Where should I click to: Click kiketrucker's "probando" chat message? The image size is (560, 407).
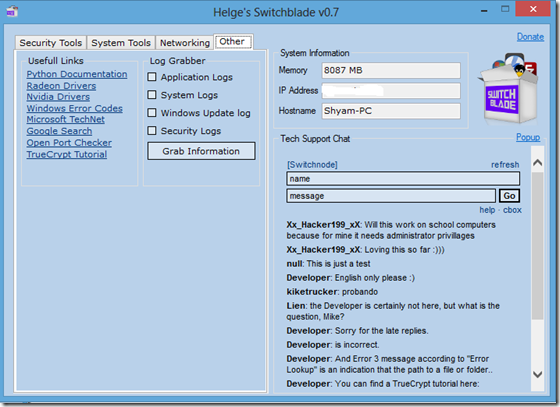tap(360, 292)
